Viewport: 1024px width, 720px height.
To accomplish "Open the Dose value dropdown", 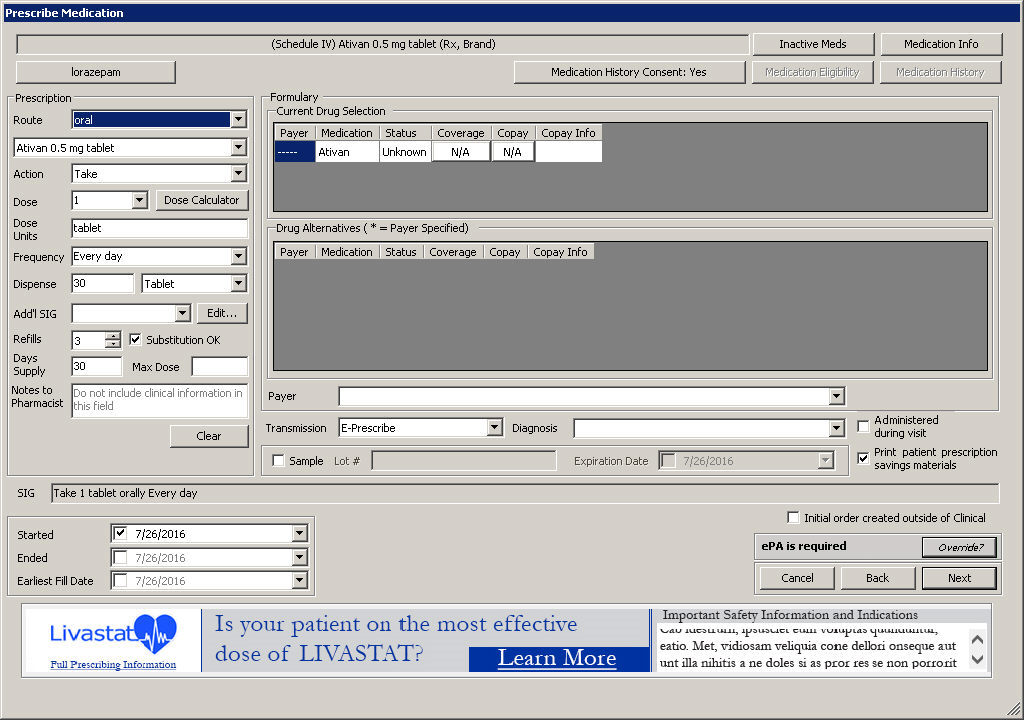I will tap(140, 200).
